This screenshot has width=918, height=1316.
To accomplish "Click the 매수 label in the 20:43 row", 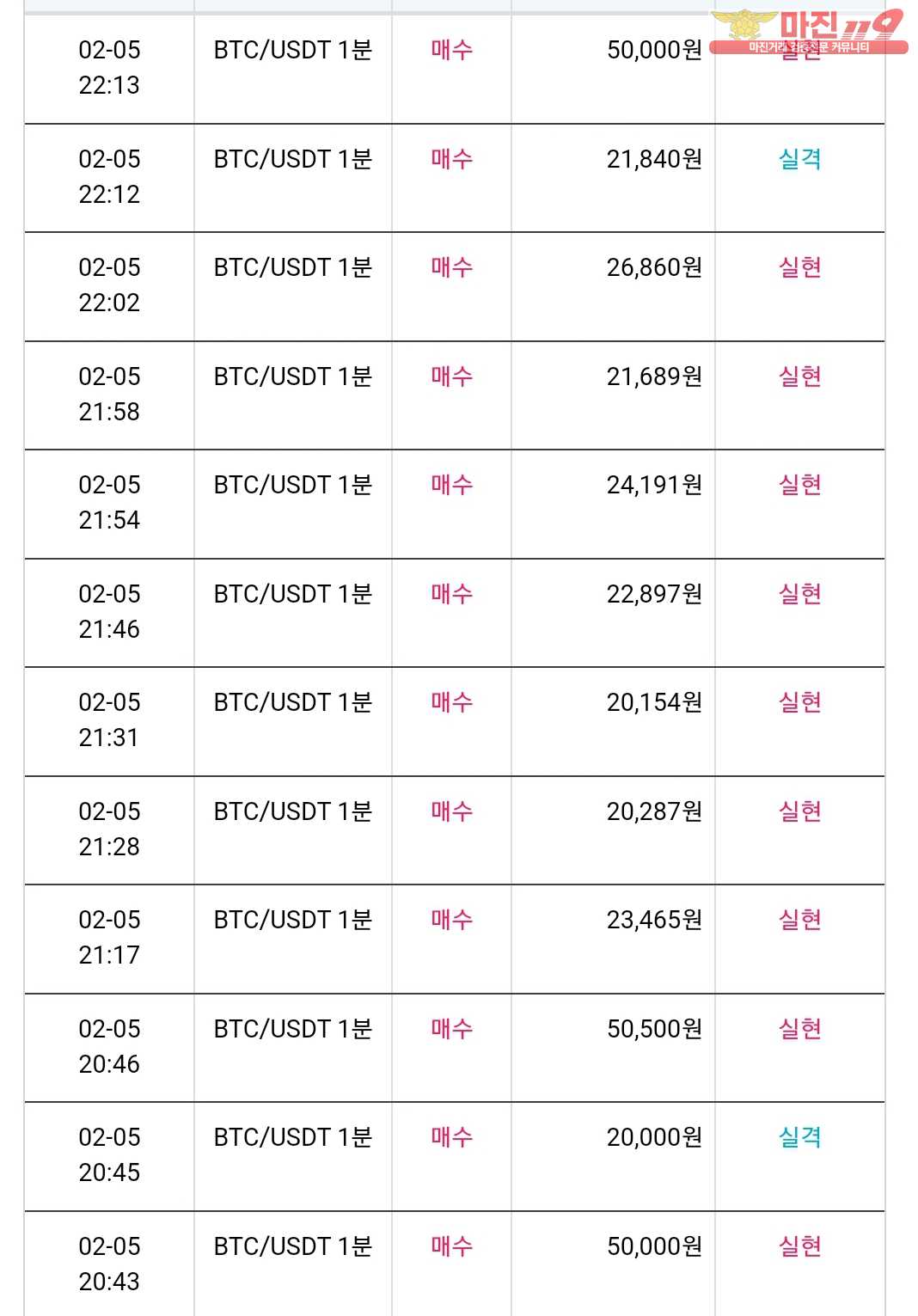I will (451, 1246).
